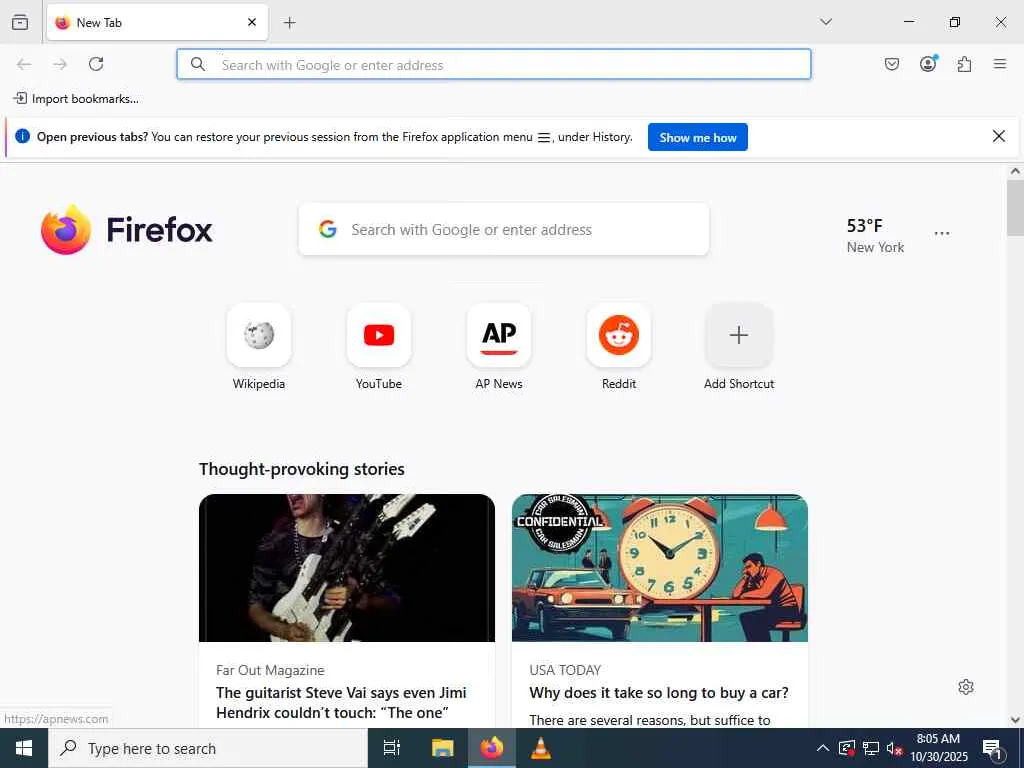Click the Firefox taskbar icon
The image size is (1024, 768).
tap(492, 748)
